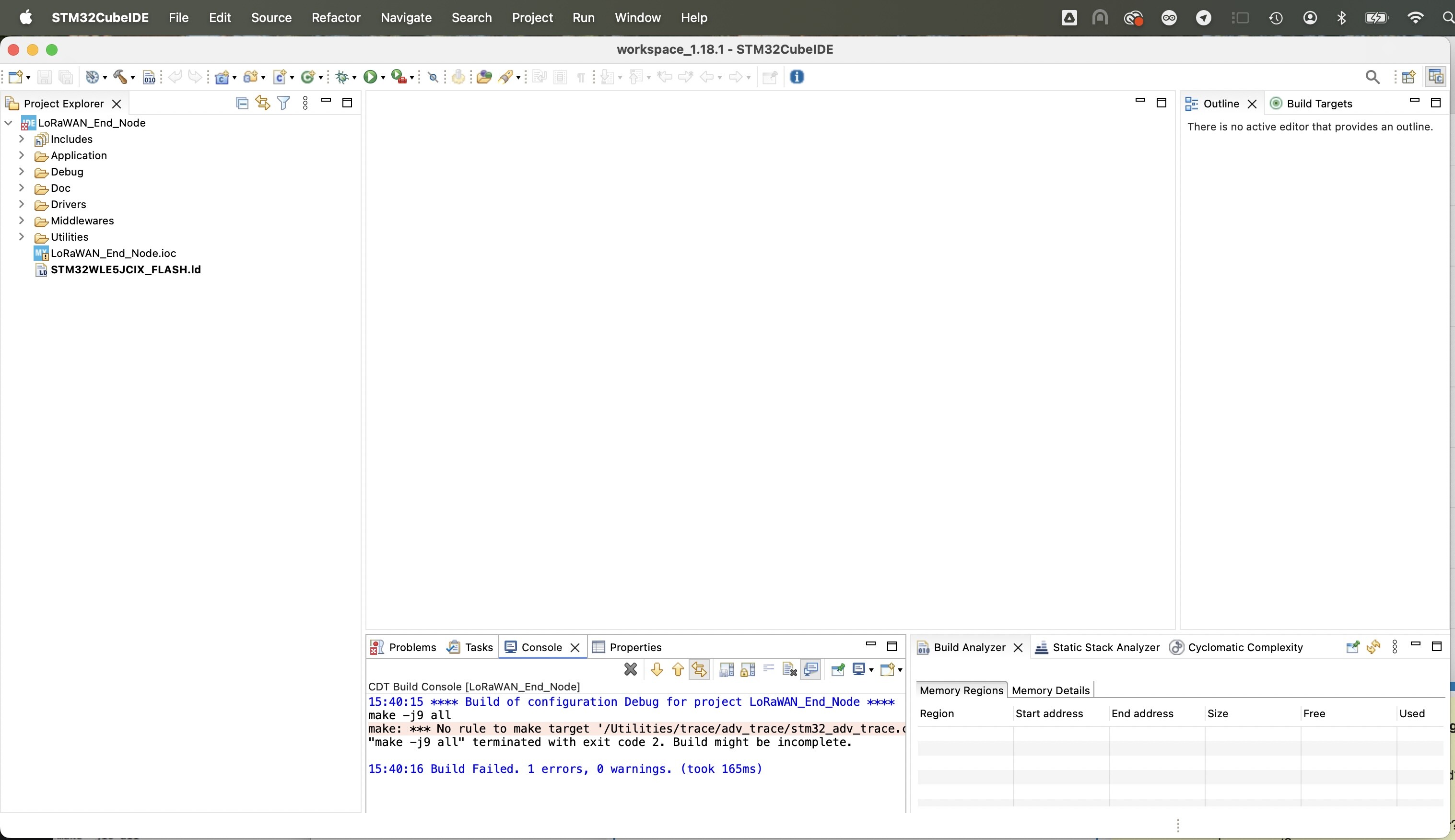The width and height of the screenshot is (1455, 840).
Task: Select LoRaWAN_End_Node.ioc file
Action: pyautogui.click(x=105, y=253)
